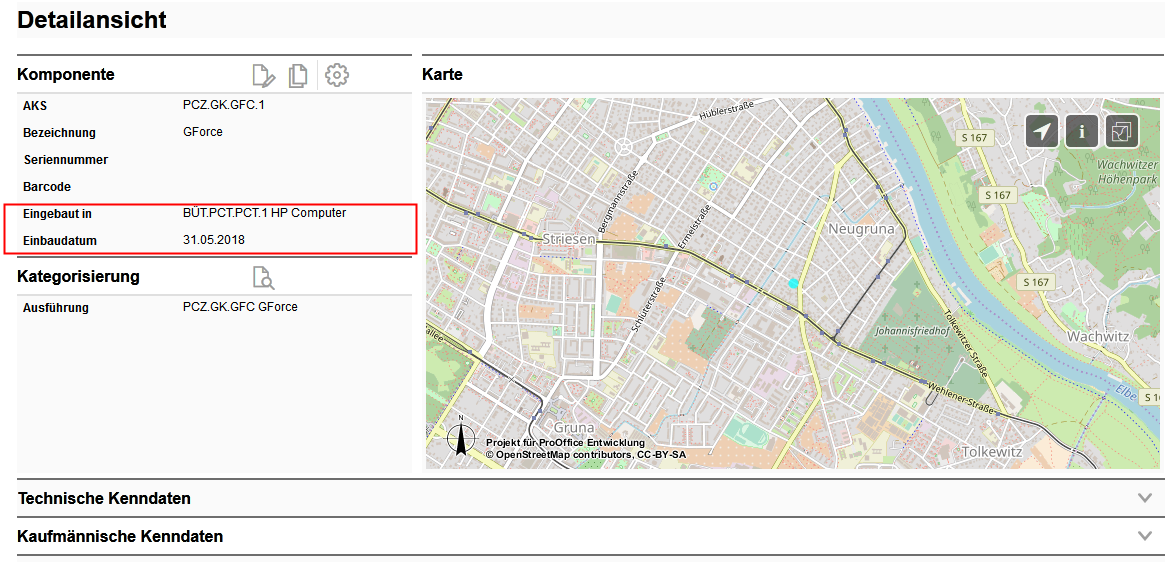Open the map info button
This screenshot has height=562, width=1168.
click(x=1082, y=131)
